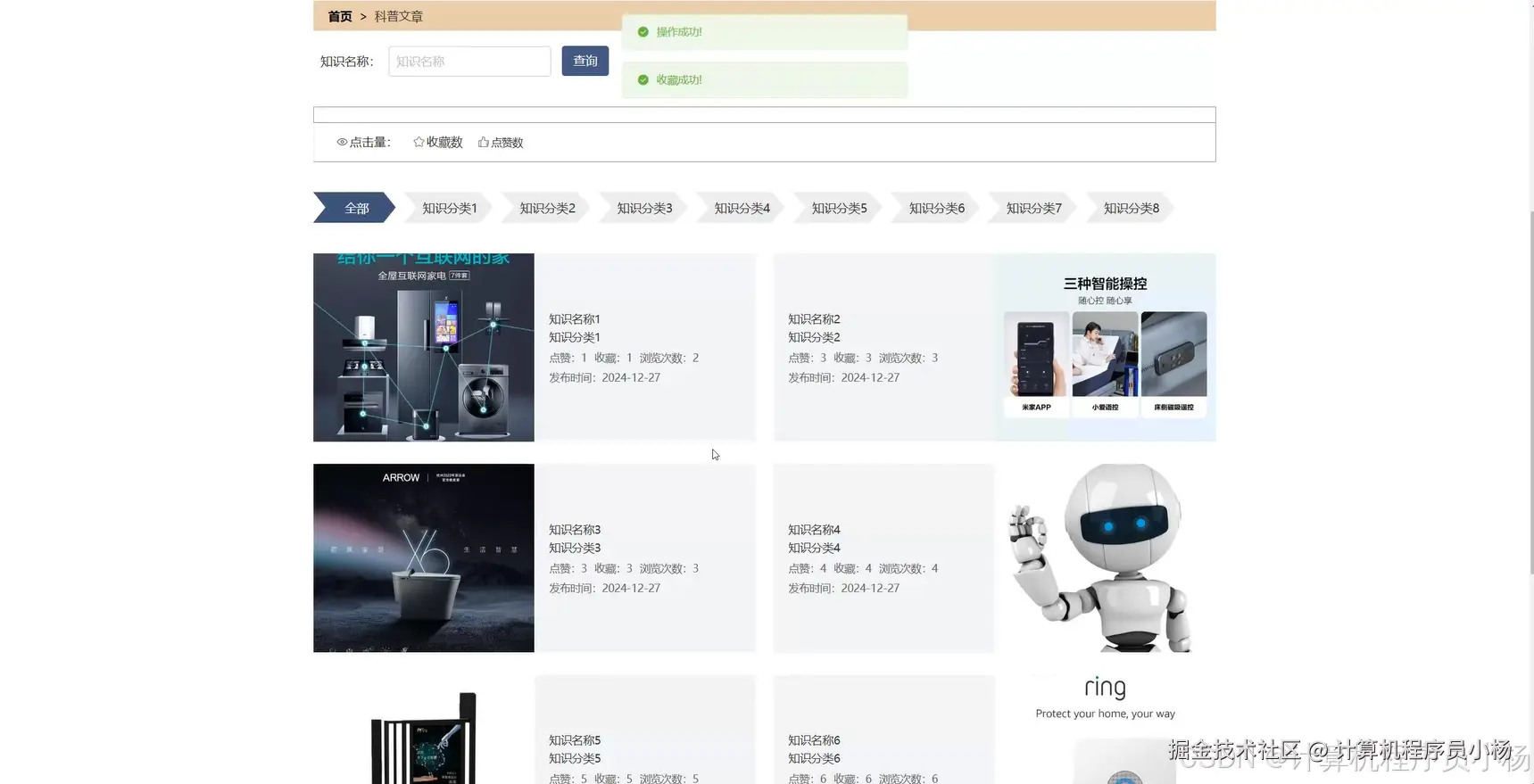Click the 知识名称1 title text
Viewport: 1534px width, 784px height.
575,319
